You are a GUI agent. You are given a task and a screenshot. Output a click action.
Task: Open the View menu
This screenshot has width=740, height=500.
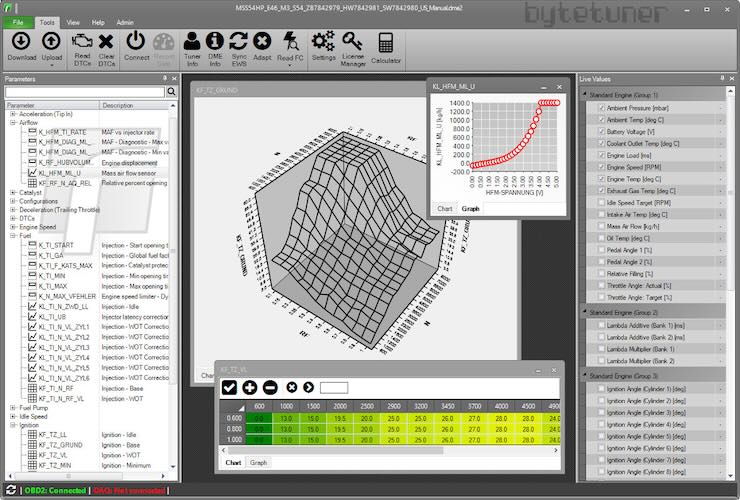pos(72,21)
